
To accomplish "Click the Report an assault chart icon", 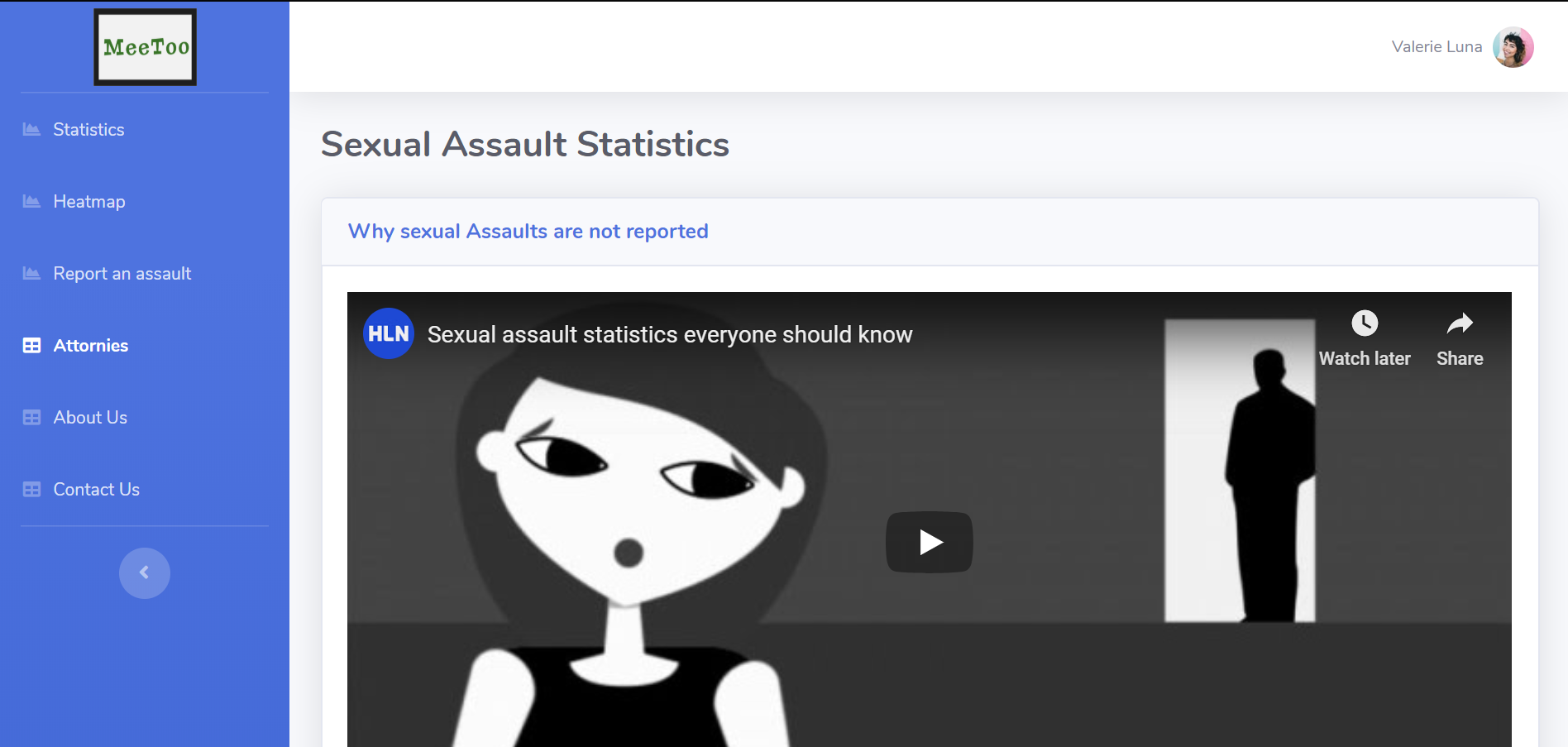I will pyautogui.click(x=31, y=273).
